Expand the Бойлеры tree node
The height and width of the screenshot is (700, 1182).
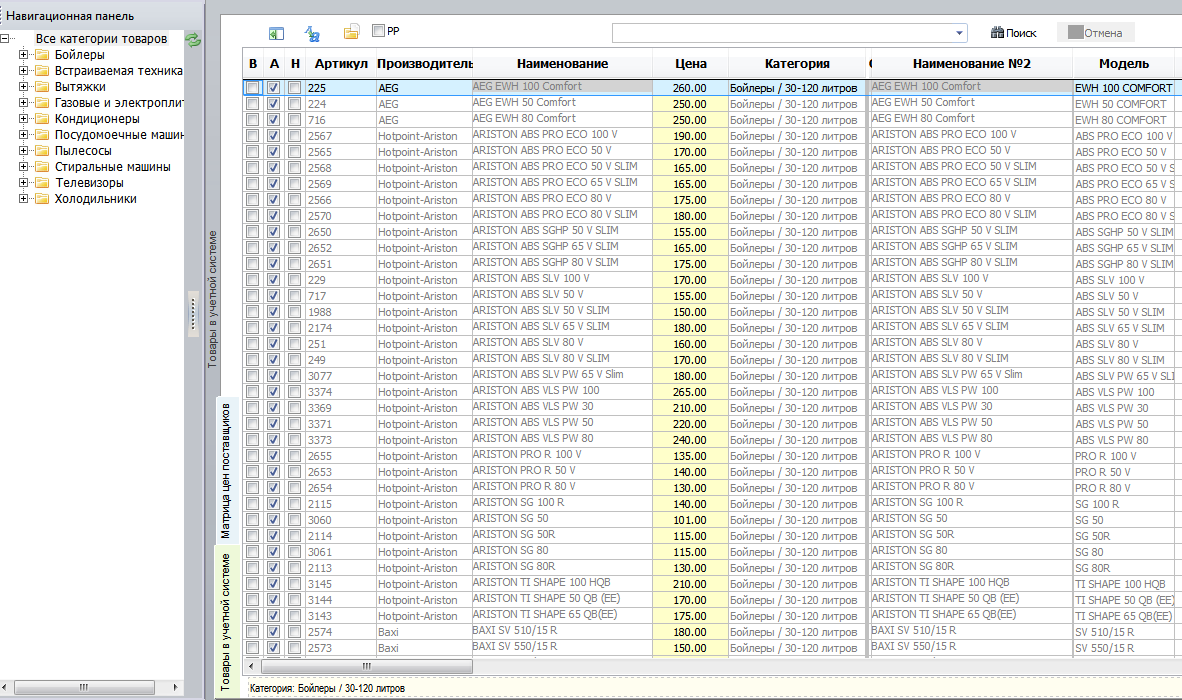click(23, 54)
